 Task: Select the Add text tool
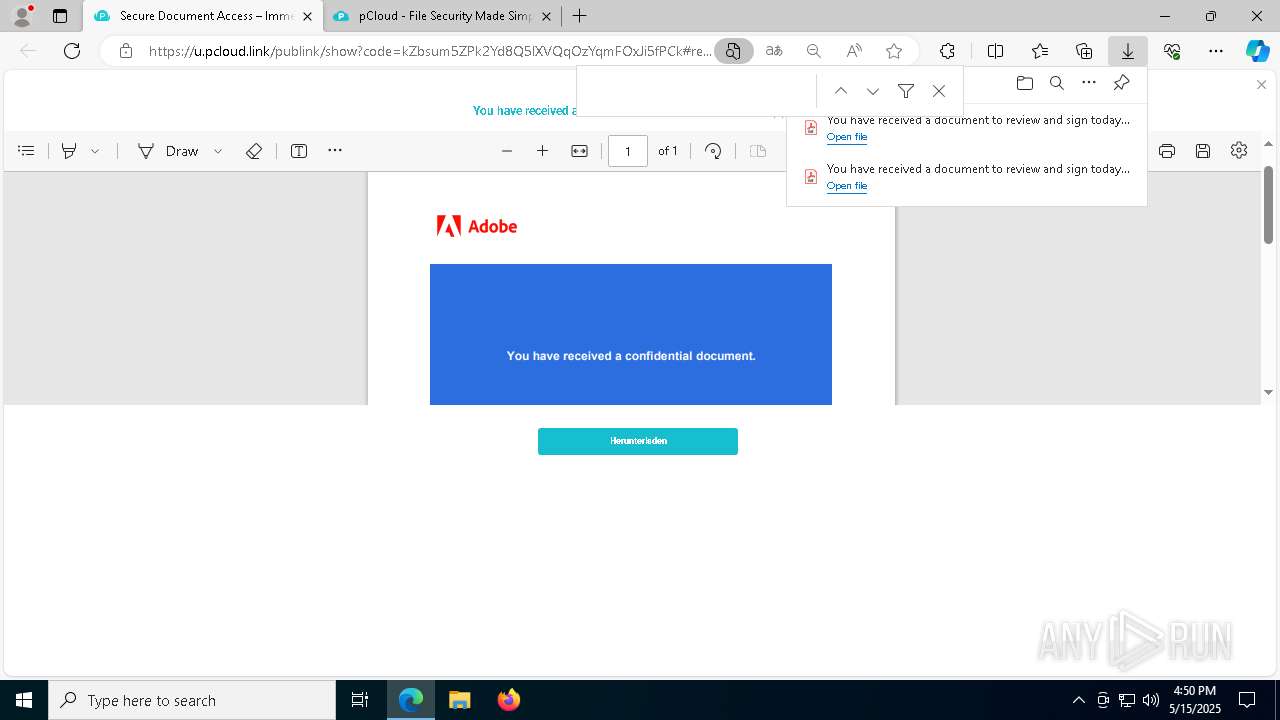(299, 151)
